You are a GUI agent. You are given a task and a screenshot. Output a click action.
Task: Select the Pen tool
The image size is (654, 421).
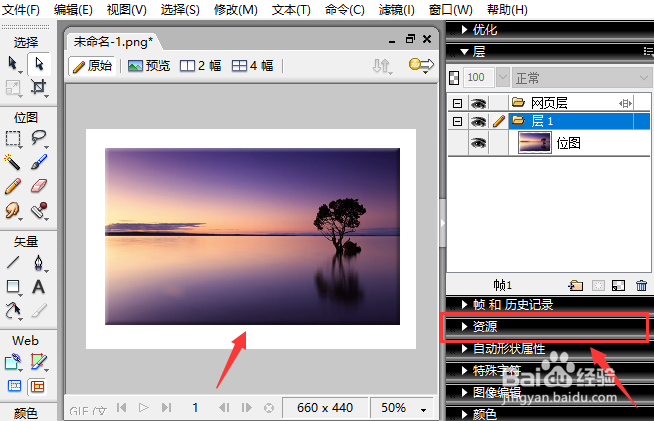pos(39,263)
